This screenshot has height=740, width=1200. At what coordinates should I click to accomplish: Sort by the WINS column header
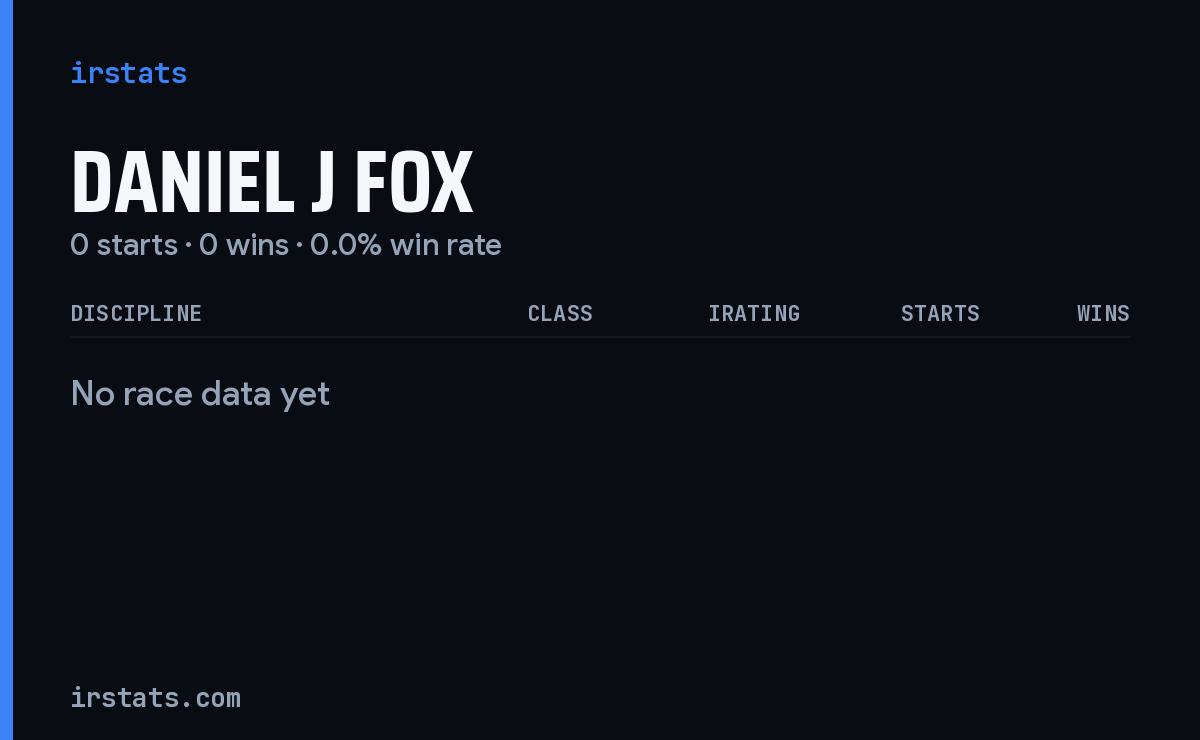tap(1103, 313)
